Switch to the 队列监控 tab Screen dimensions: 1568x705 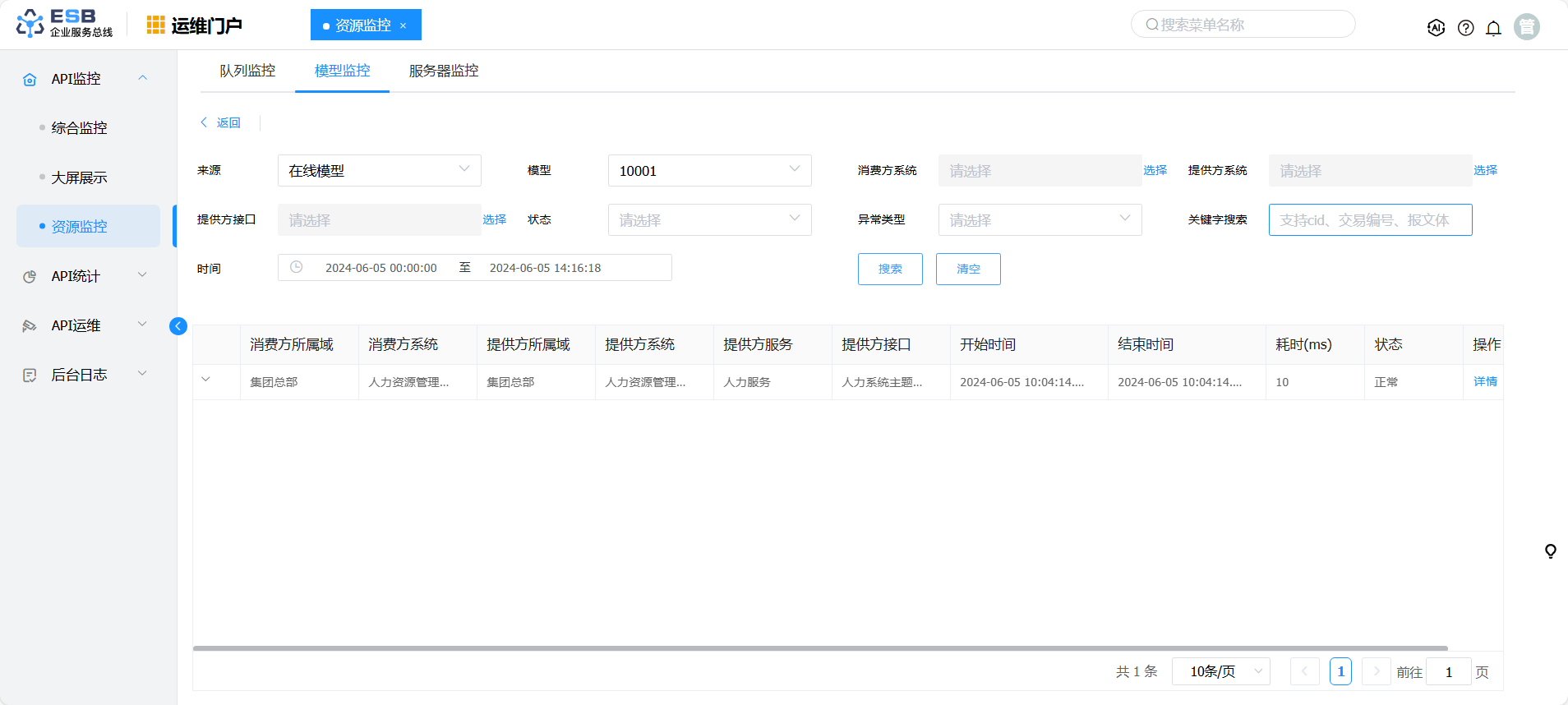tap(247, 71)
